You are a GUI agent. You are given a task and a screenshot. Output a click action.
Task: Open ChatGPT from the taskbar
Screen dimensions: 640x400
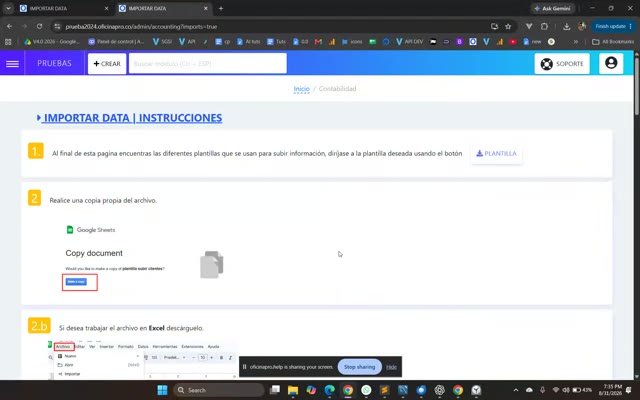click(440, 390)
